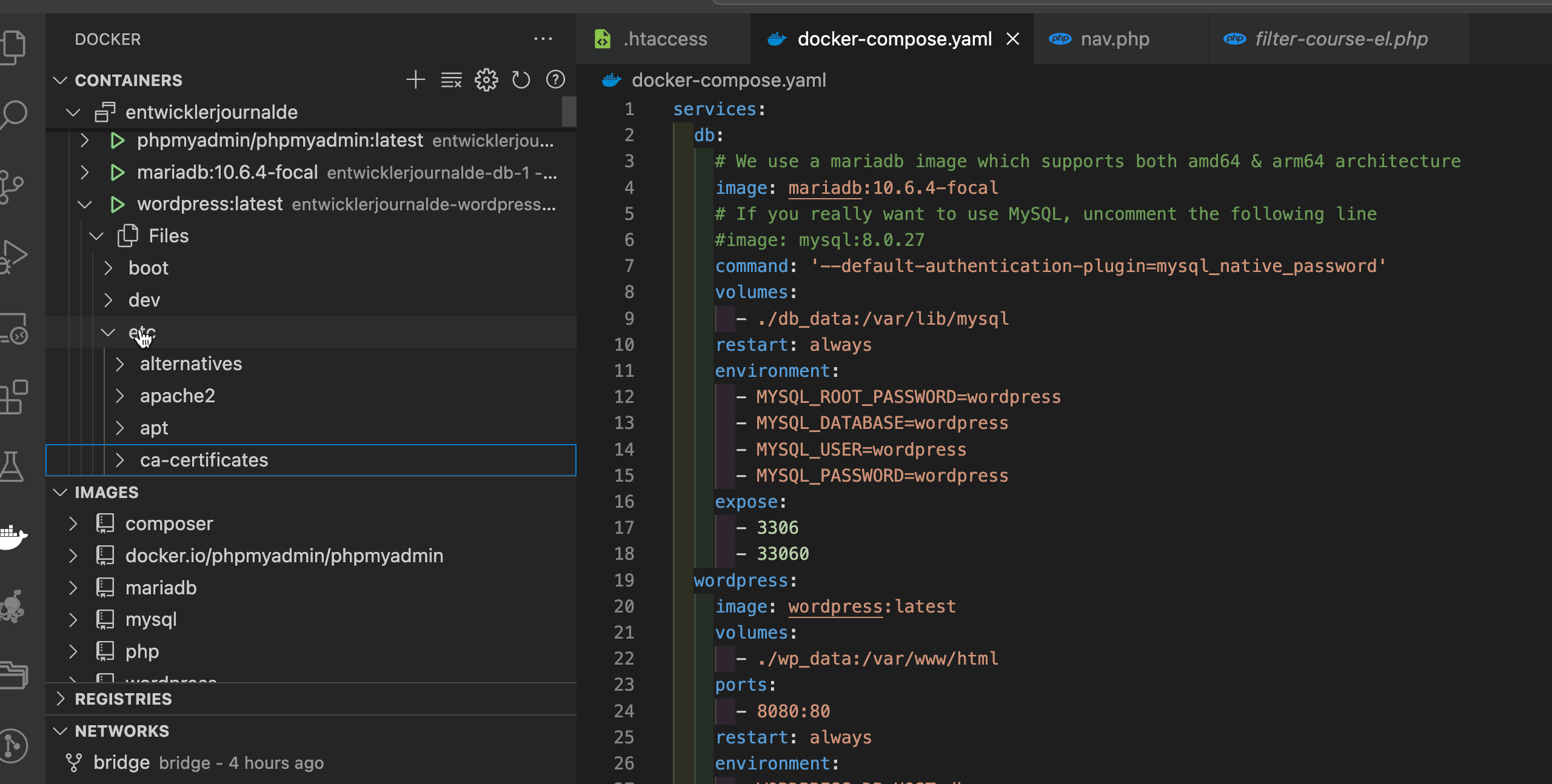This screenshot has width=1552, height=784.
Task: Collapse the etc folder
Action: point(108,332)
